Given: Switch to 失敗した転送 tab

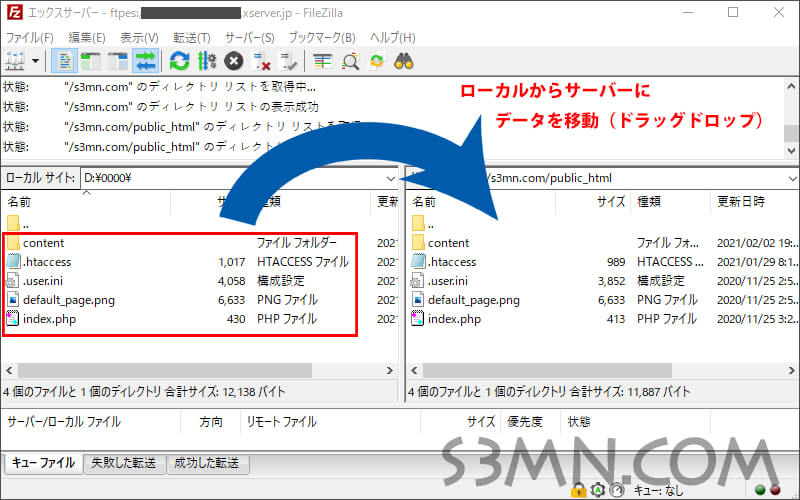Looking at the screenshot, I should [x=124, y=463].
